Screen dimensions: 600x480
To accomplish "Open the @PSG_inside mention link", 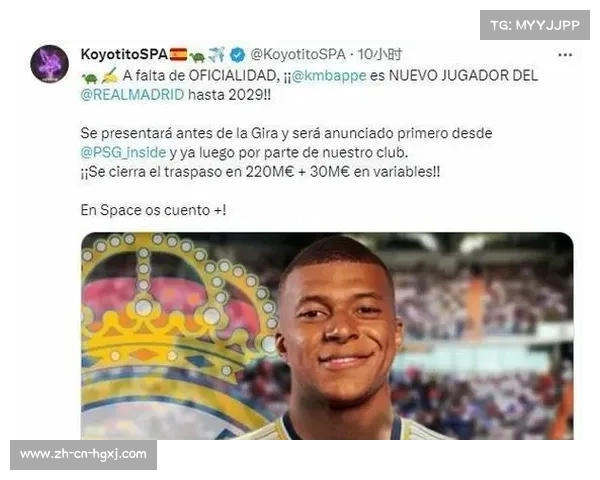I will pos(123,152).
